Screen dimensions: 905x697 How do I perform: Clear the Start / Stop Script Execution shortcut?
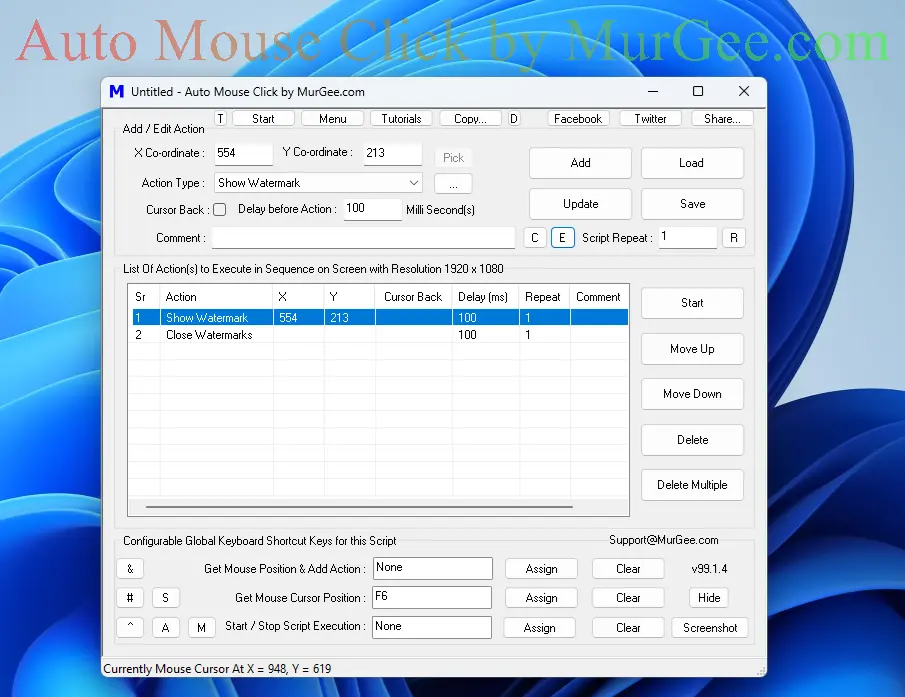628,627
